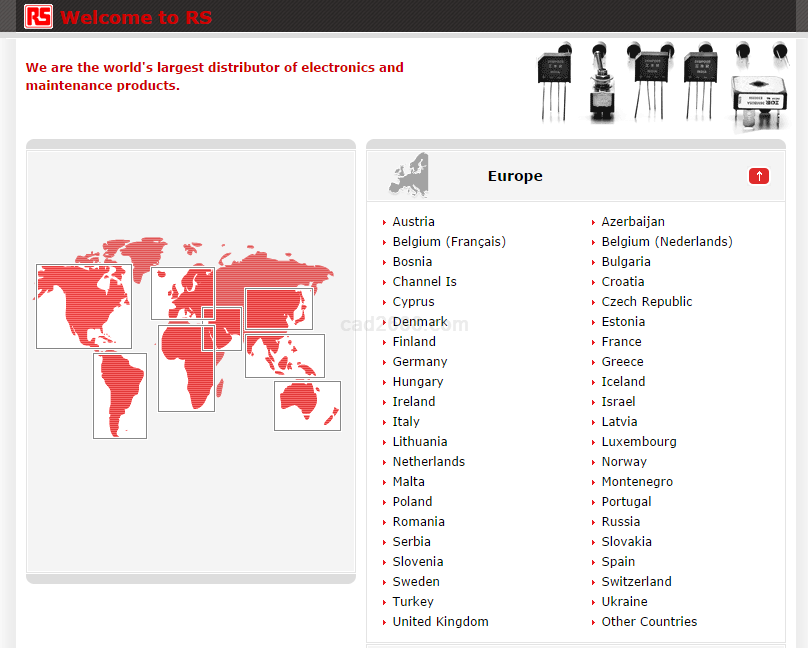Click the RS logo icon

coord(39,17)
